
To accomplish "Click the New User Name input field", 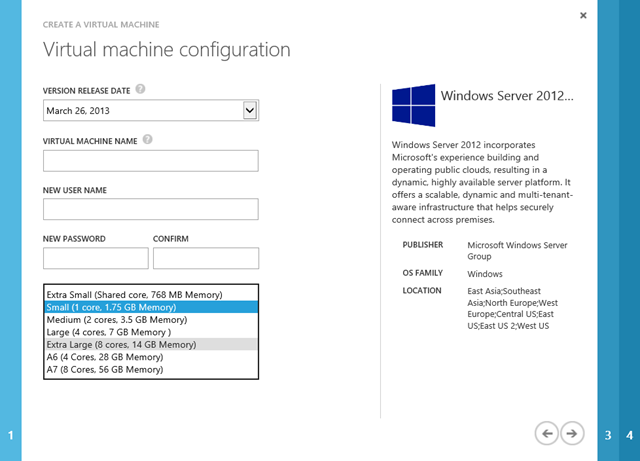I will coord(151,209).
